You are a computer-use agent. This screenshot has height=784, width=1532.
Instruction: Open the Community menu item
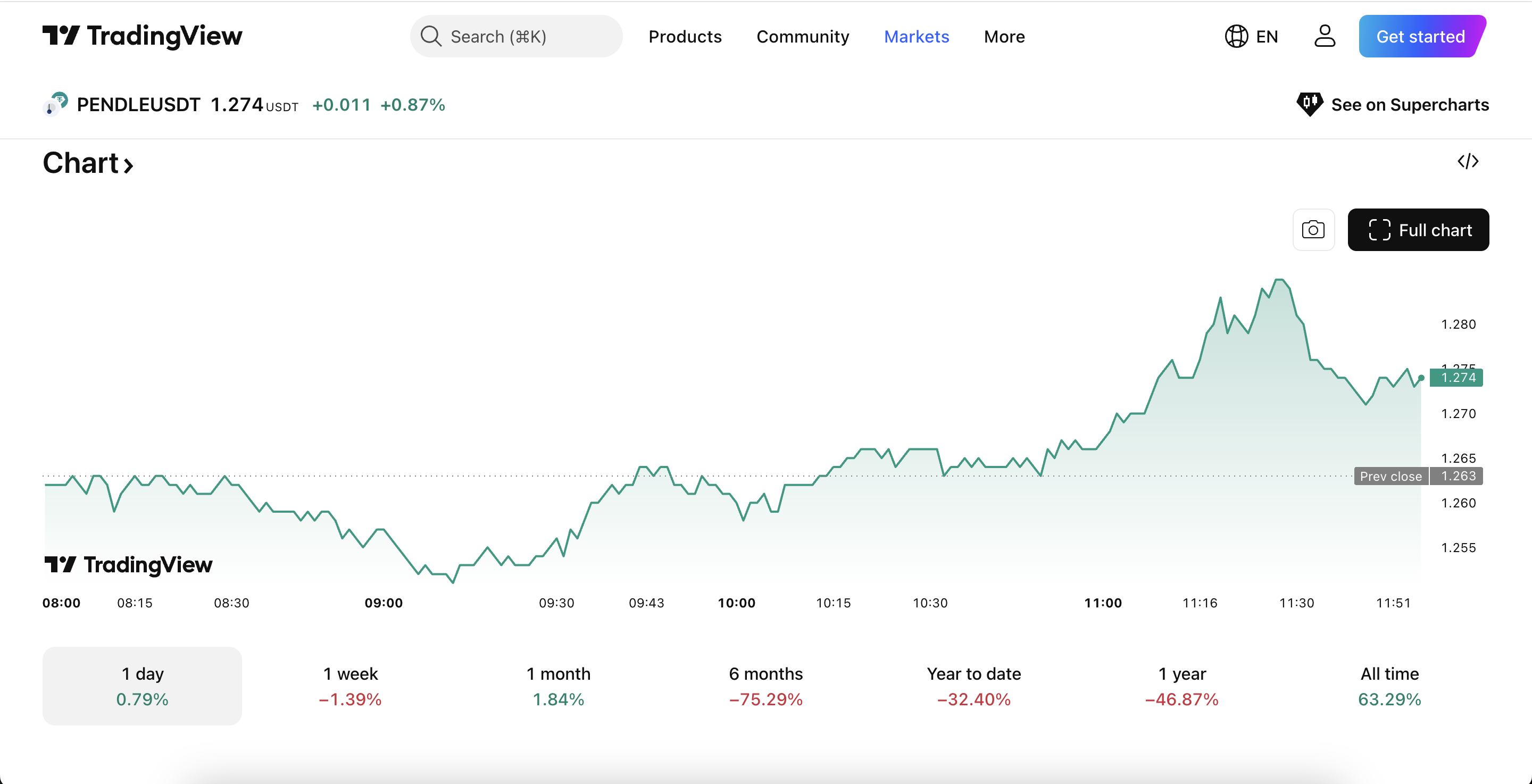pos(803,37)
